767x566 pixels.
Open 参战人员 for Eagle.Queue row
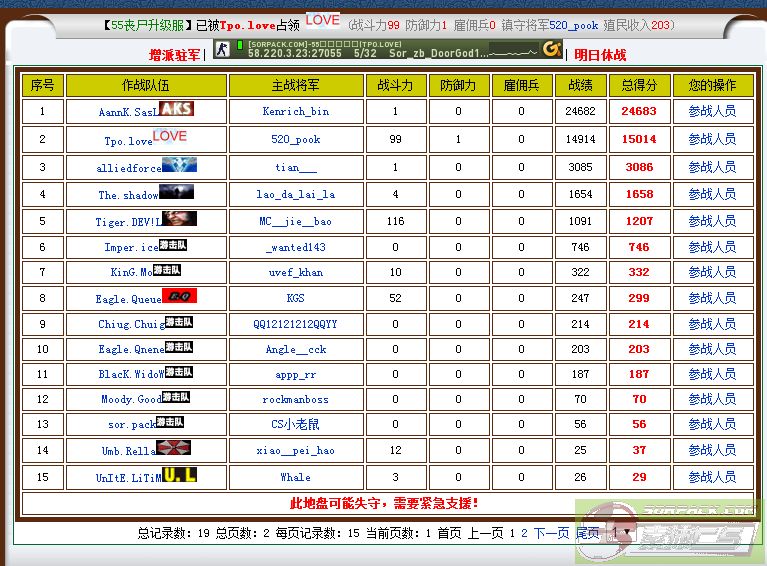712,298
